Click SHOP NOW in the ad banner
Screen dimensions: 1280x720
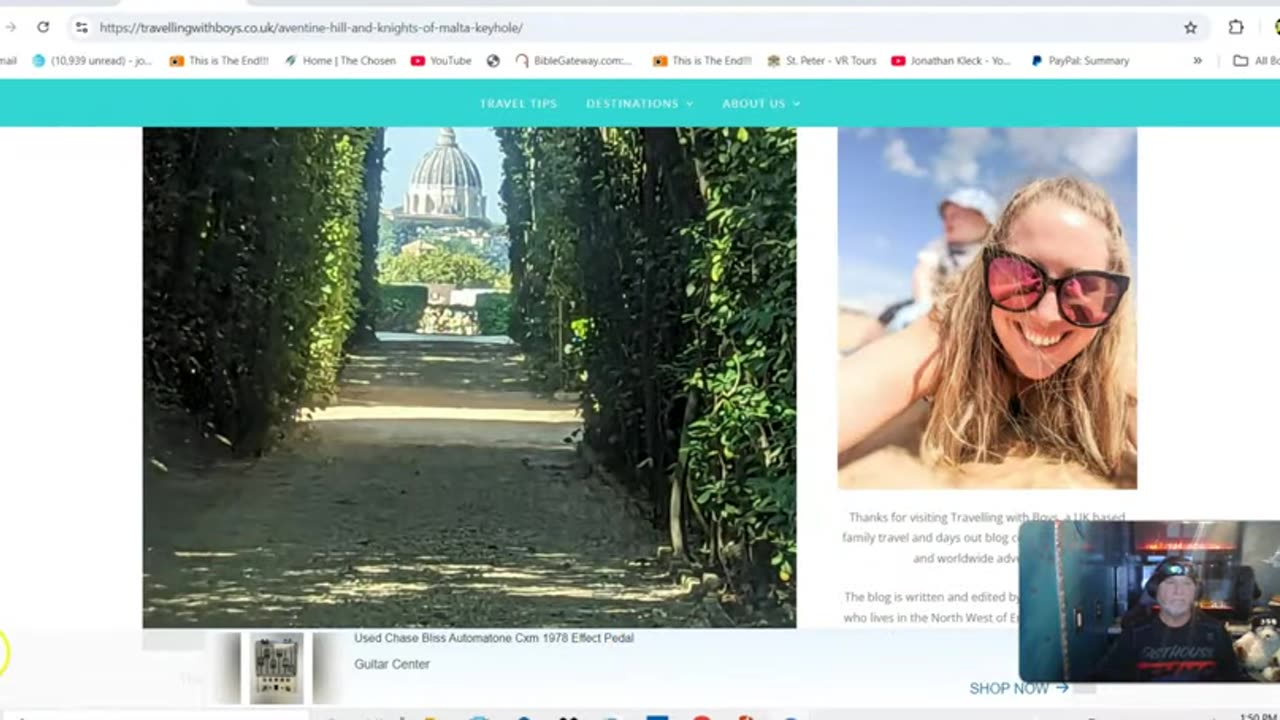tap(1019, 688)
